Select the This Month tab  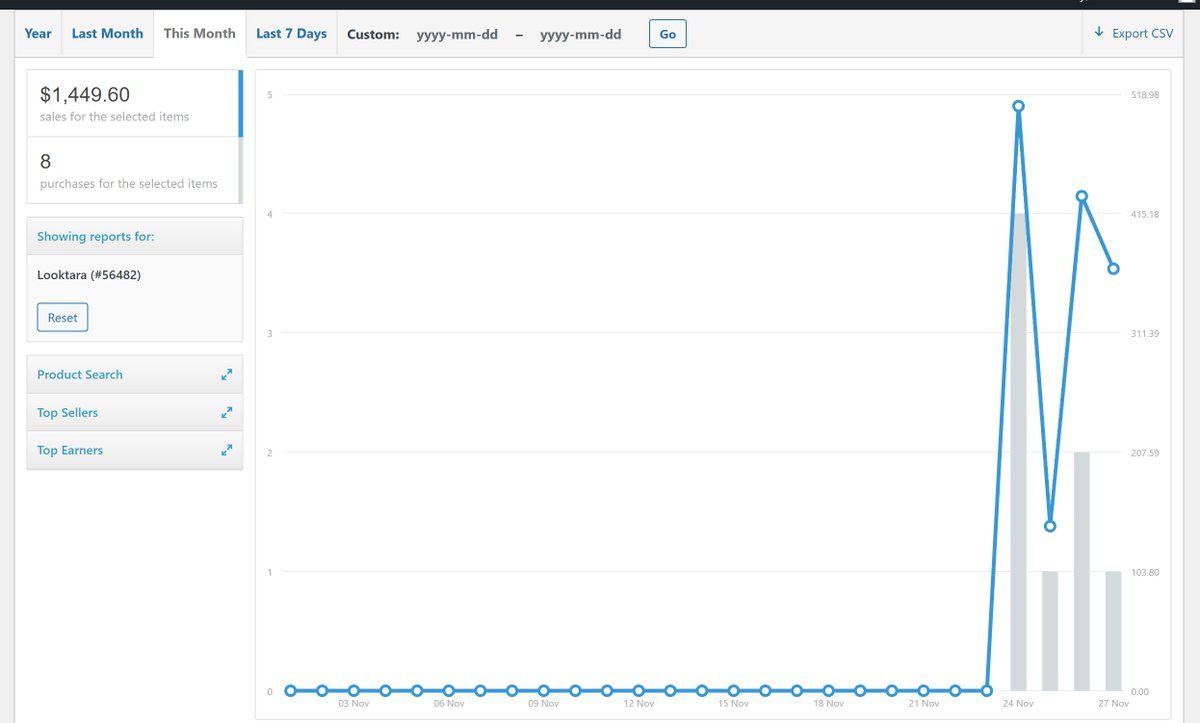199,33
